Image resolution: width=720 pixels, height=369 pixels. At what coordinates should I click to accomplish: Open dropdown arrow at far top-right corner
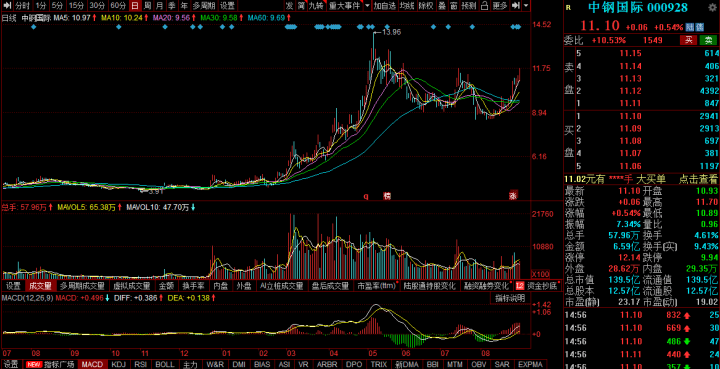[x=526, y=6]
